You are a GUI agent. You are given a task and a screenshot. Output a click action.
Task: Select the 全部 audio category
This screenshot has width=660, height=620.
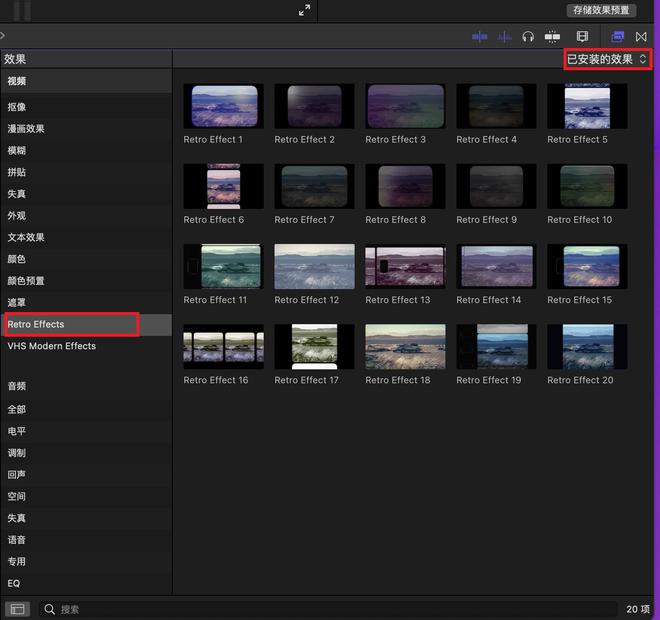click(17, 410)
